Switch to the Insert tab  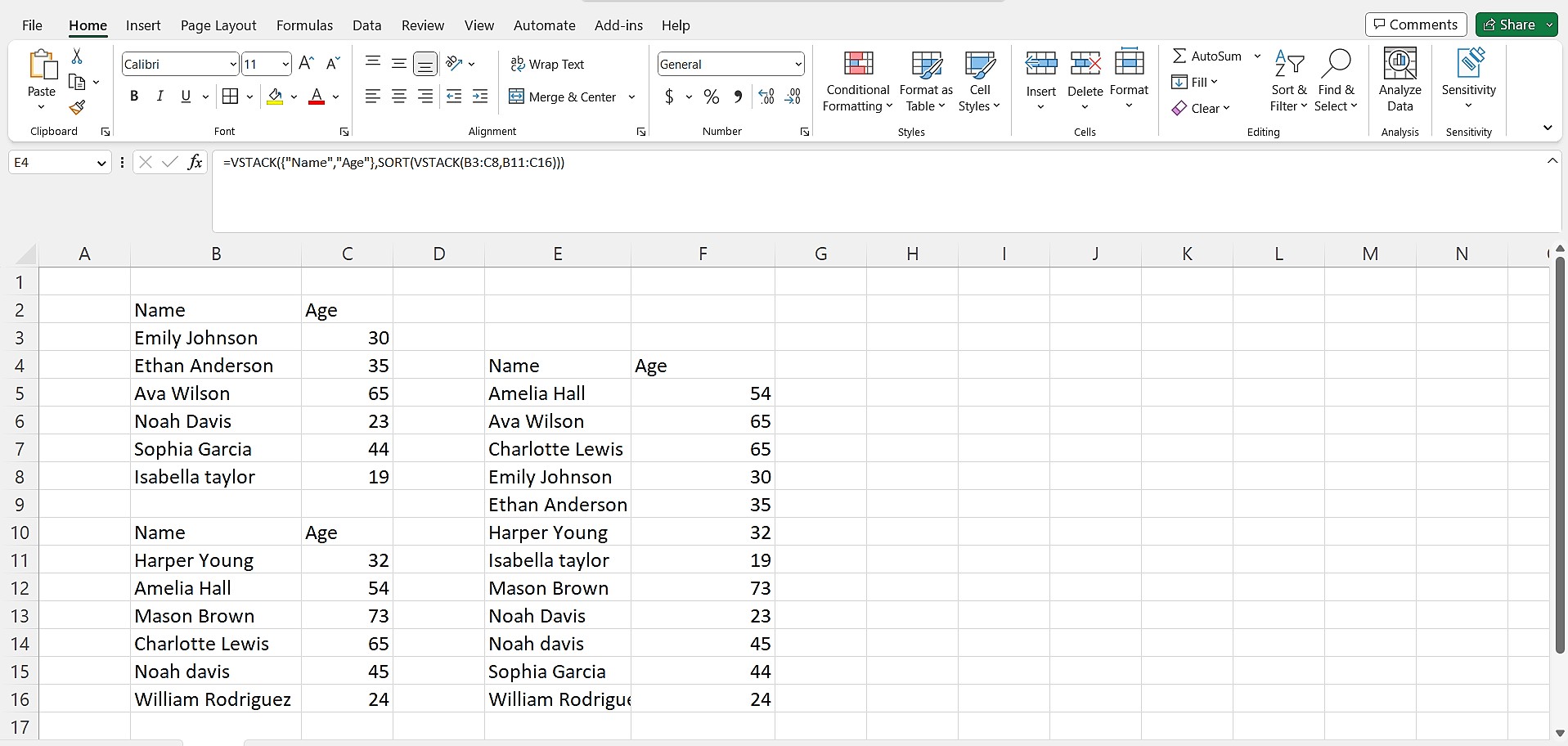click(143, 25)
